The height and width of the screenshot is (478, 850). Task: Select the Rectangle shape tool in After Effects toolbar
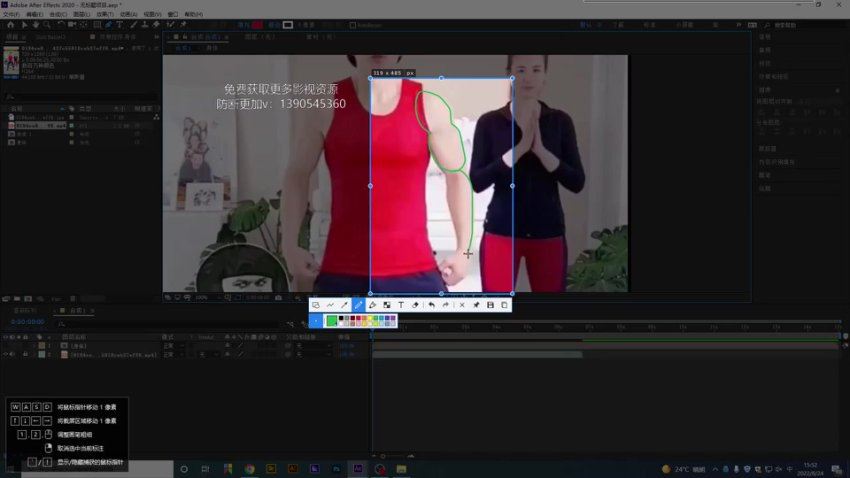[97, 25]
